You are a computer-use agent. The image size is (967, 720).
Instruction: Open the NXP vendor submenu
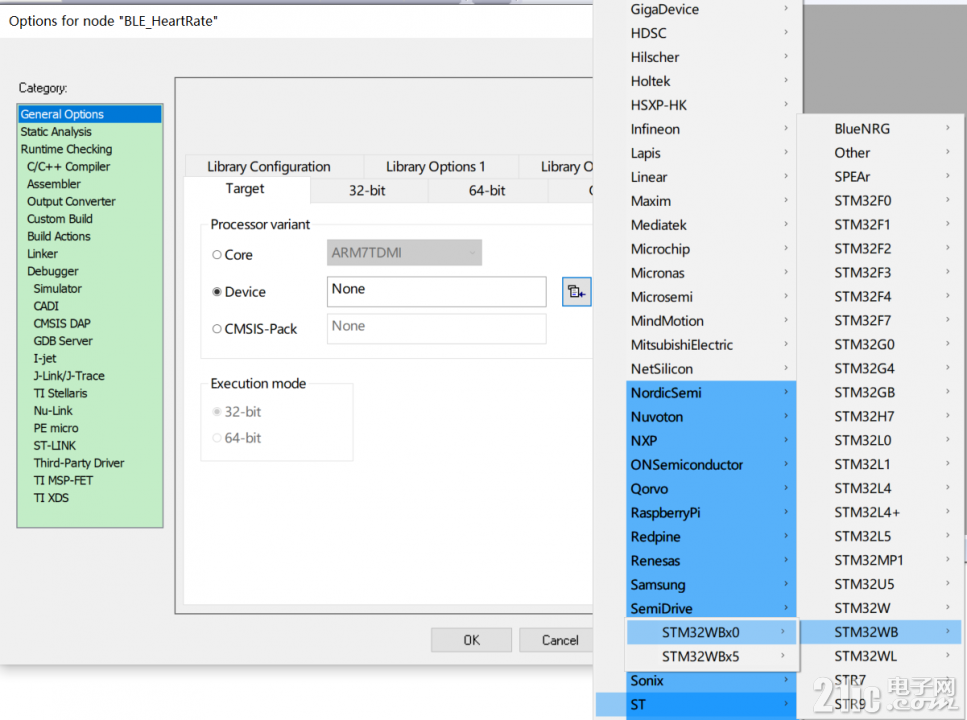click(711, 441)
